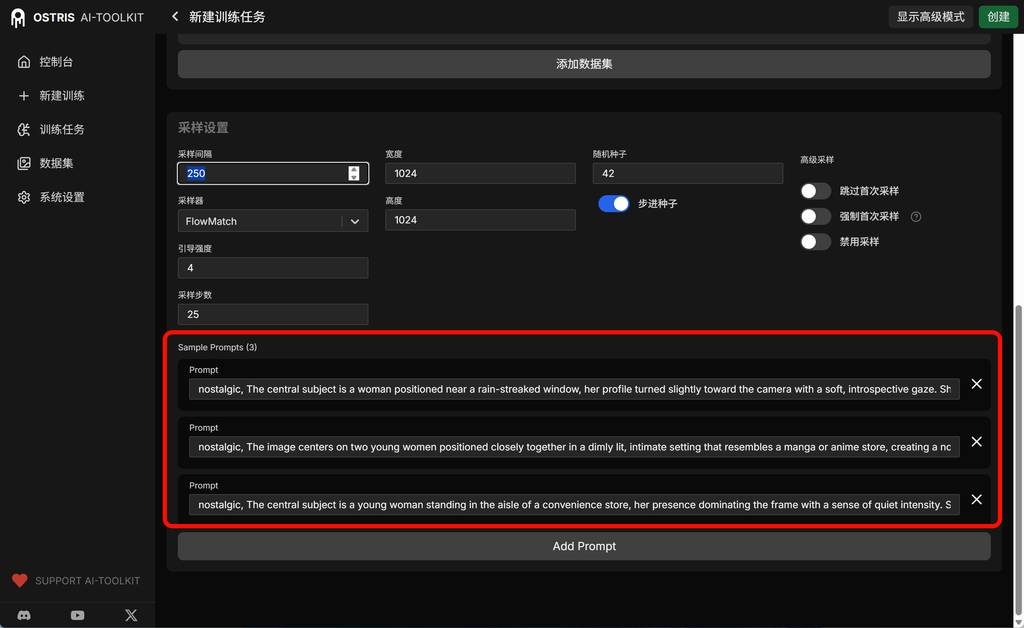Go back using the left chevron arrow
This screenshot has width=1024, height=628.
pyautogui.click(x=175, y=16)
